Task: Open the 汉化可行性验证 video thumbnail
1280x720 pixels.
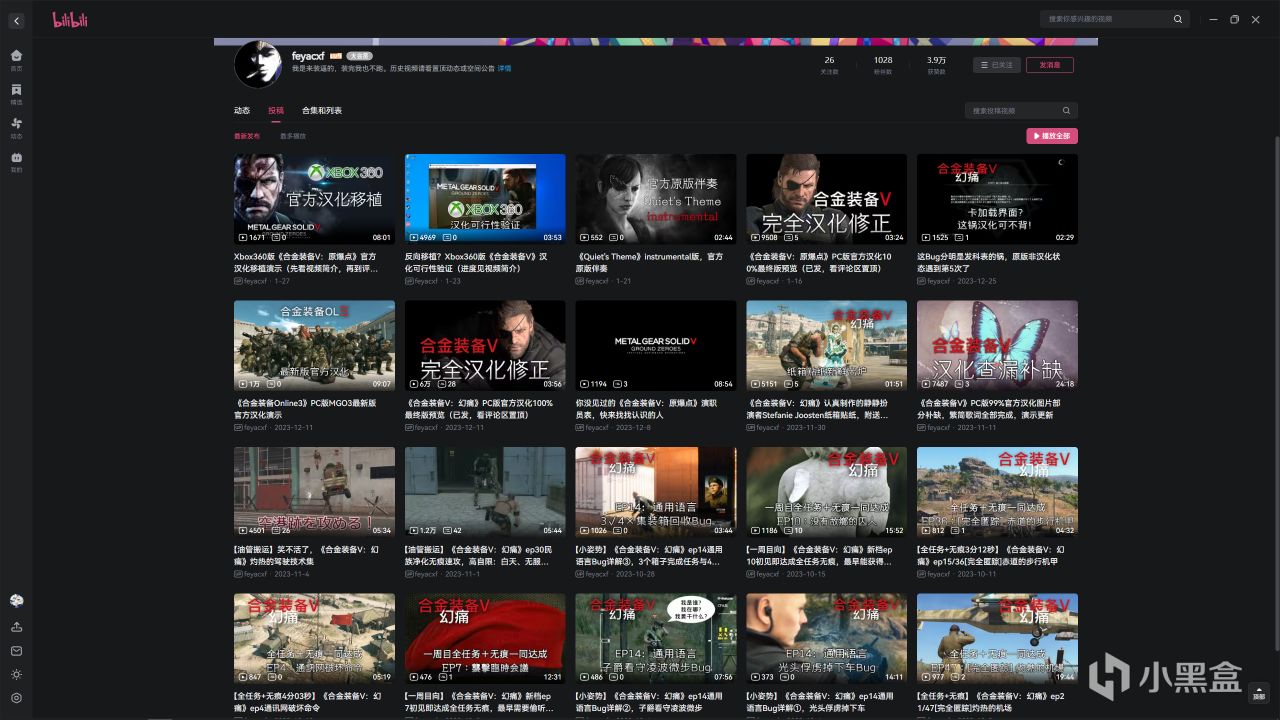Action: pyautogui.click(x=485, y=199)
